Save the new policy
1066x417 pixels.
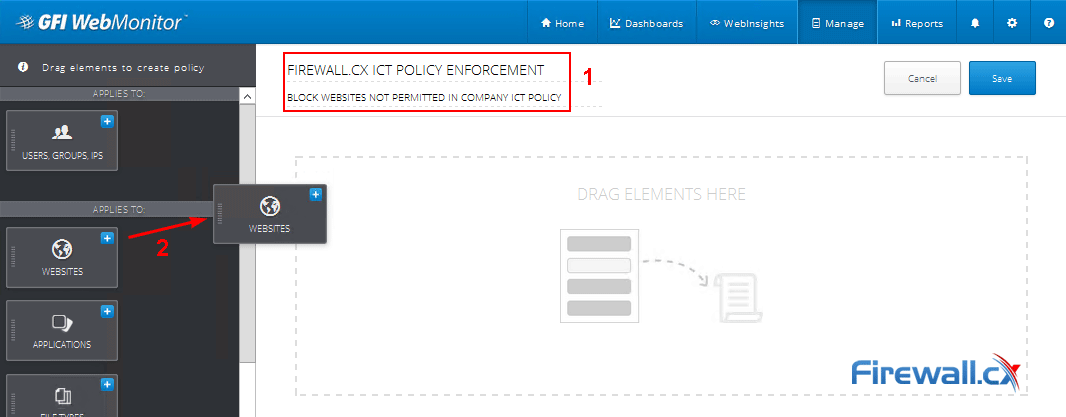(x=1002, y=78)
